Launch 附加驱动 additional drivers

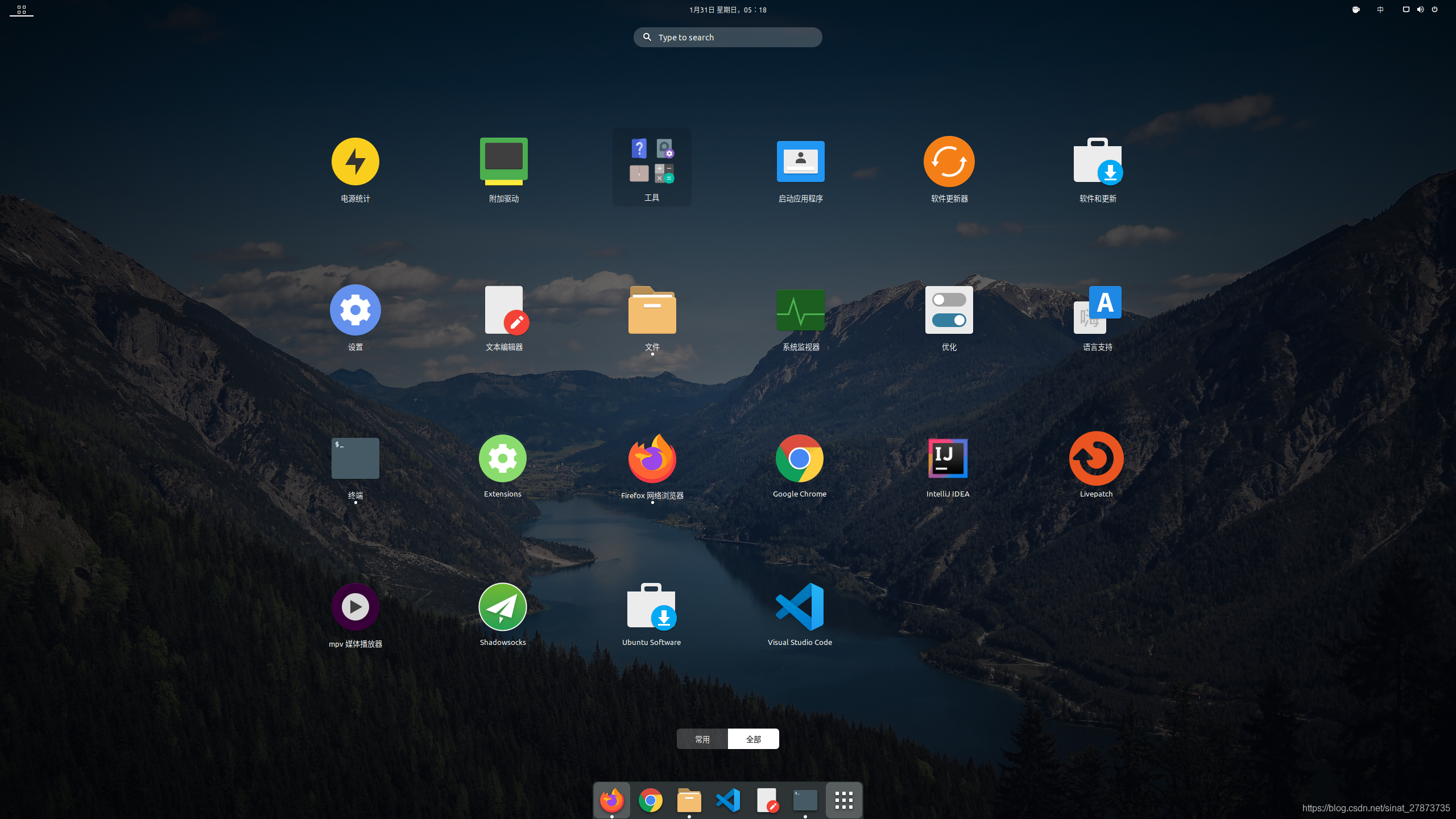tap(504, 169)
